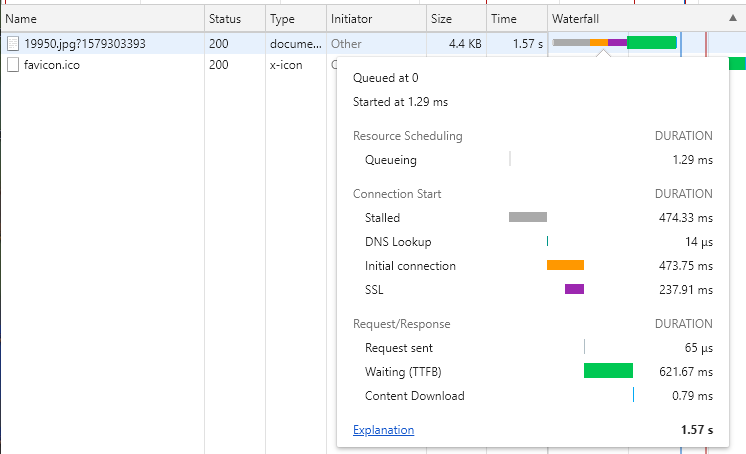Click the 621.67 ms TTFB duration

pyautogui.click(x=686, y=372)
